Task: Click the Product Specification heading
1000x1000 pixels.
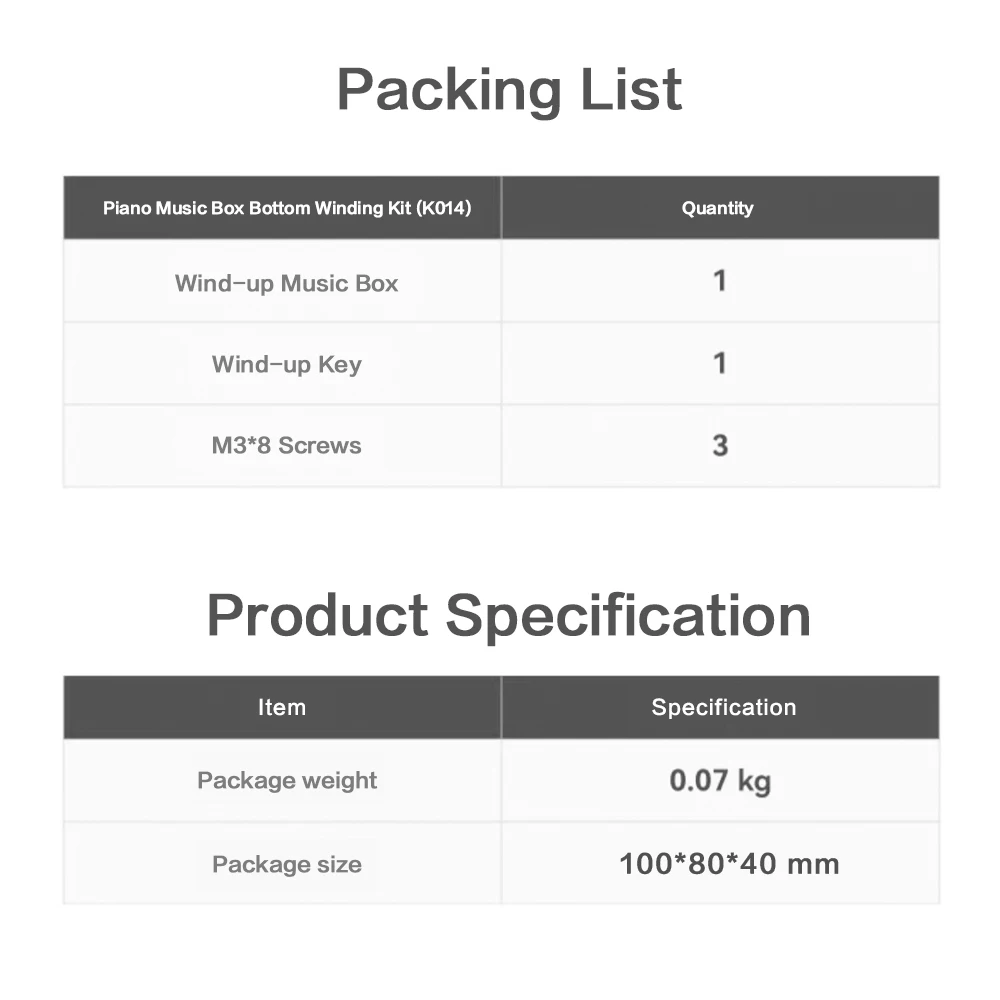Action: (508, 614)
